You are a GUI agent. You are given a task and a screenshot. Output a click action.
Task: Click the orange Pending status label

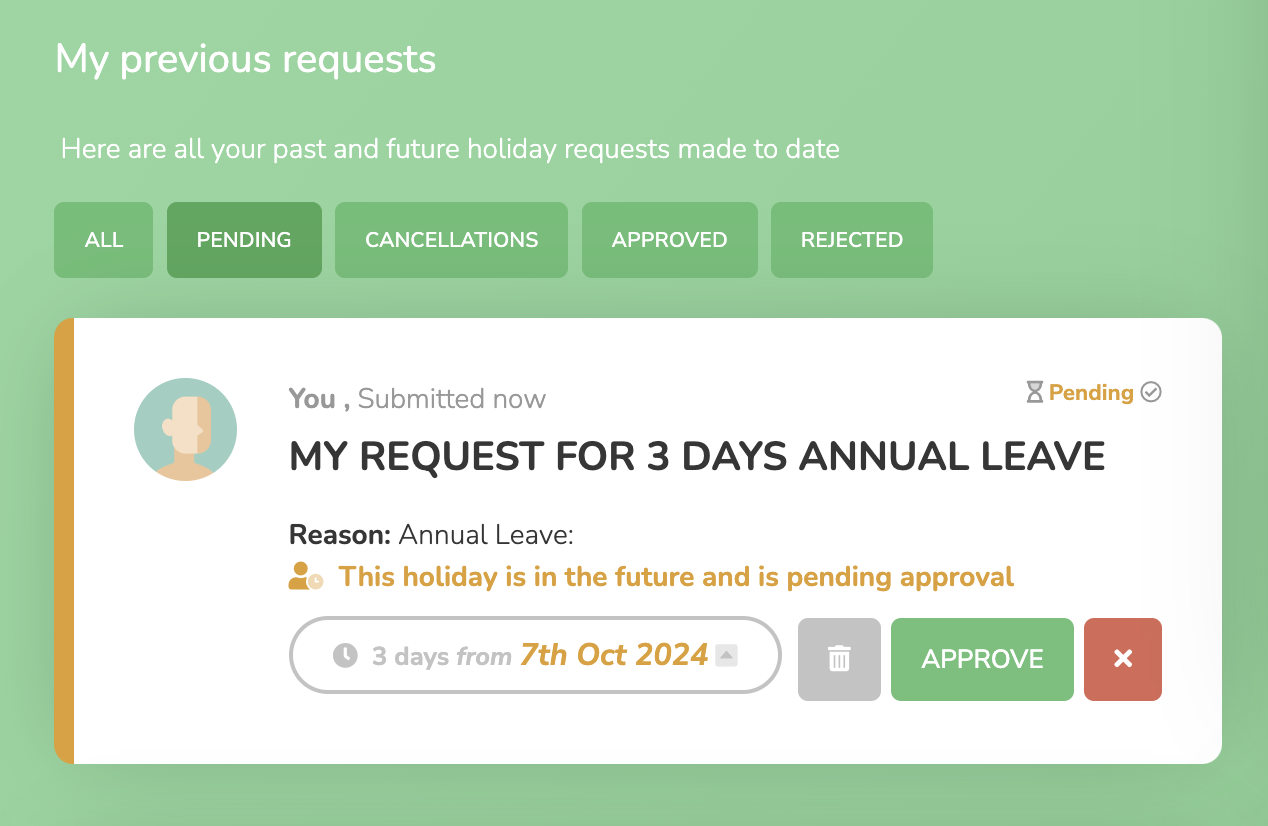[x=1091, y=393]
